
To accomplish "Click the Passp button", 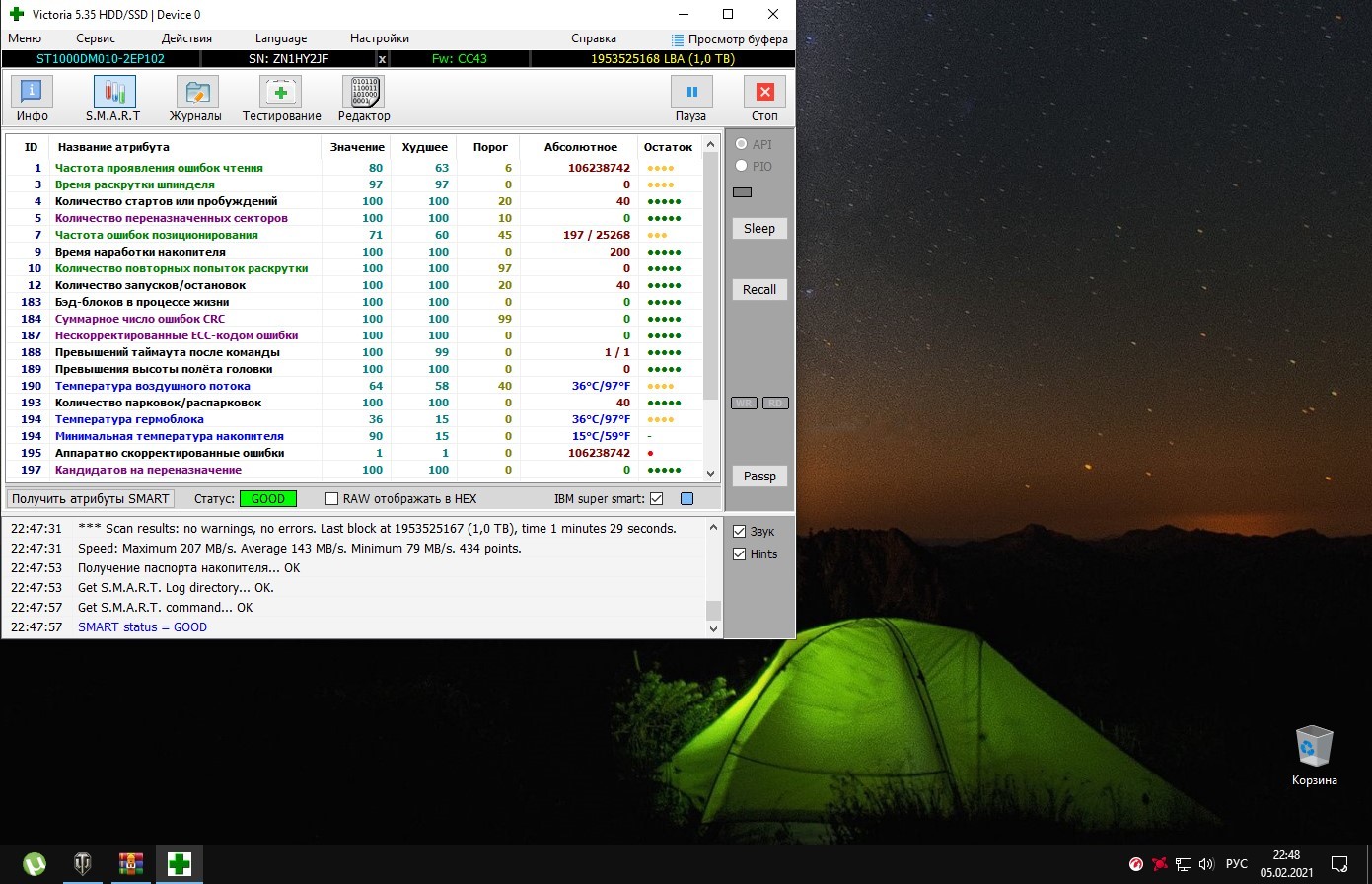I will coord(759,476).
